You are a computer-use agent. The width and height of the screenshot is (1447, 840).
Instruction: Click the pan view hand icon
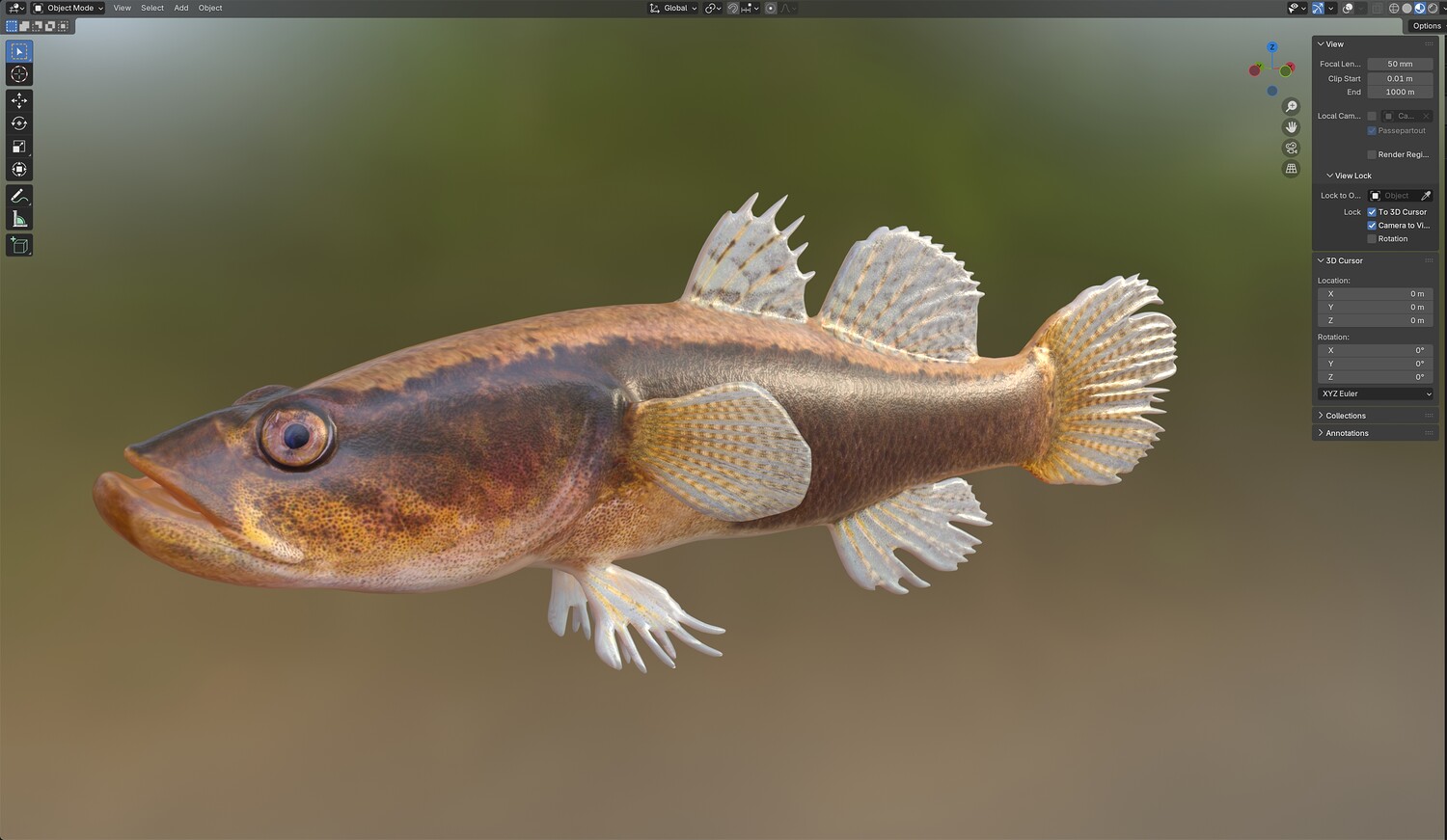pos(1291,127)
